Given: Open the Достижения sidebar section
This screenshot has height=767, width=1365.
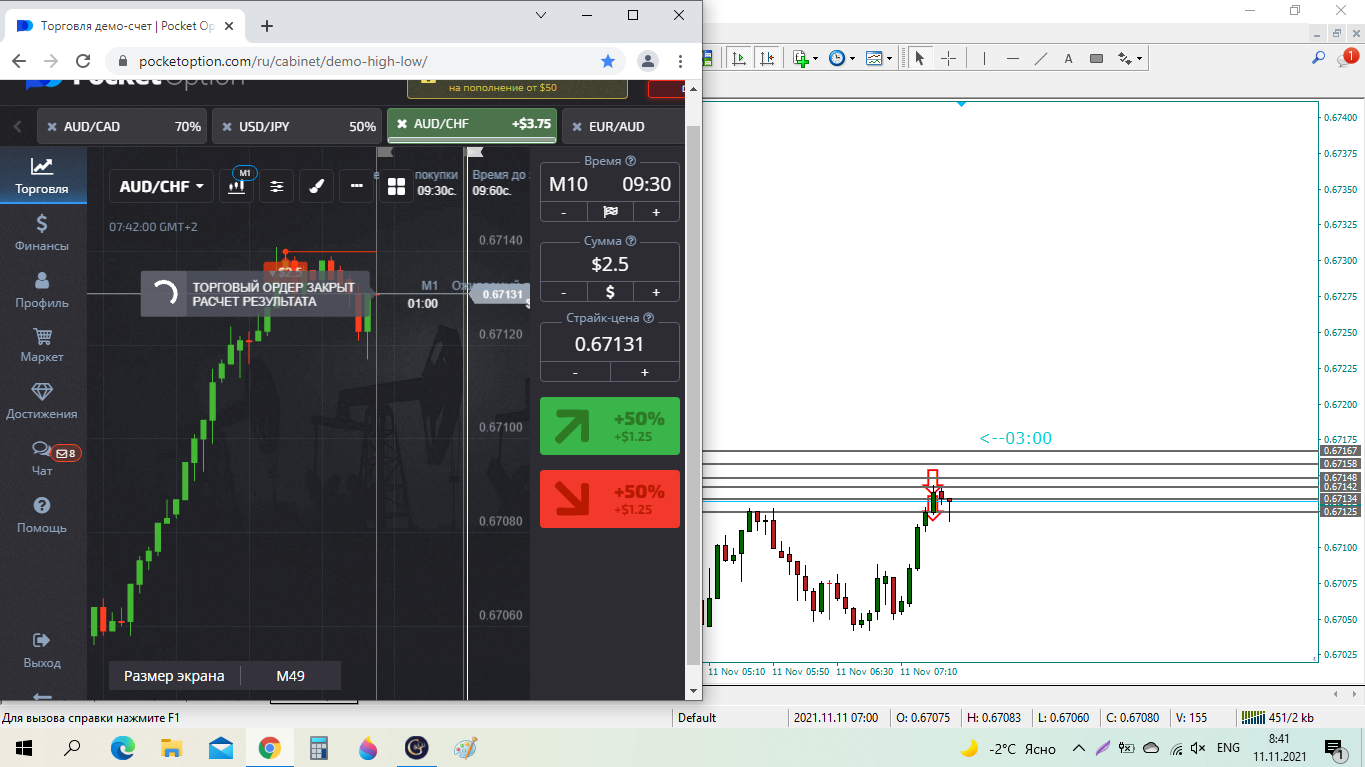Looking at the screenshot, I should 42,401.
